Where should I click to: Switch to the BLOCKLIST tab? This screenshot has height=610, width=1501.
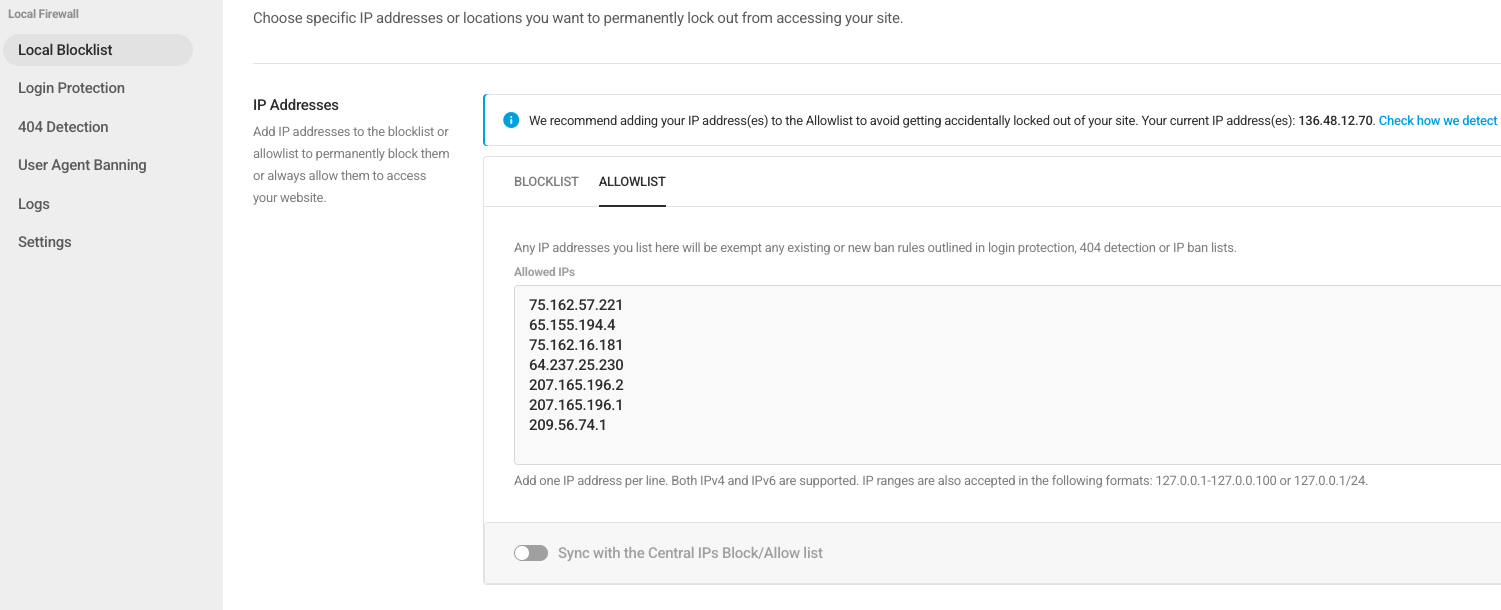pyautogui.click(x=546, y=182)
